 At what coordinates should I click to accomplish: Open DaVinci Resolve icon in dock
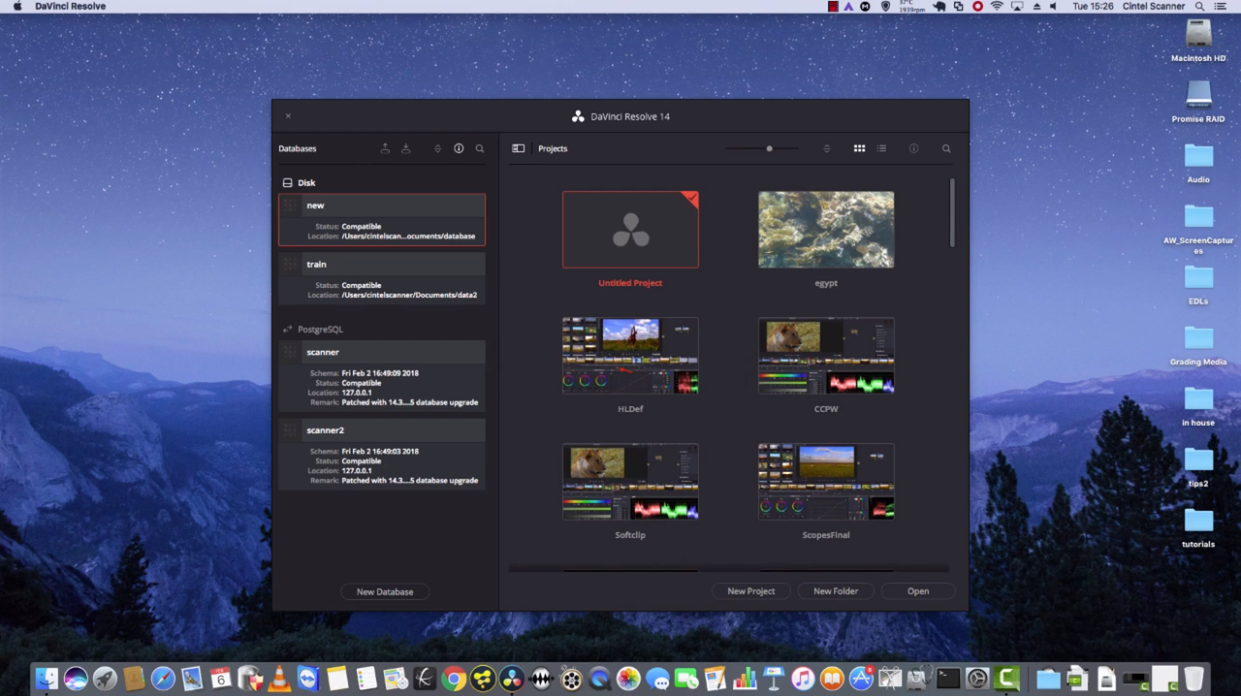512,679
